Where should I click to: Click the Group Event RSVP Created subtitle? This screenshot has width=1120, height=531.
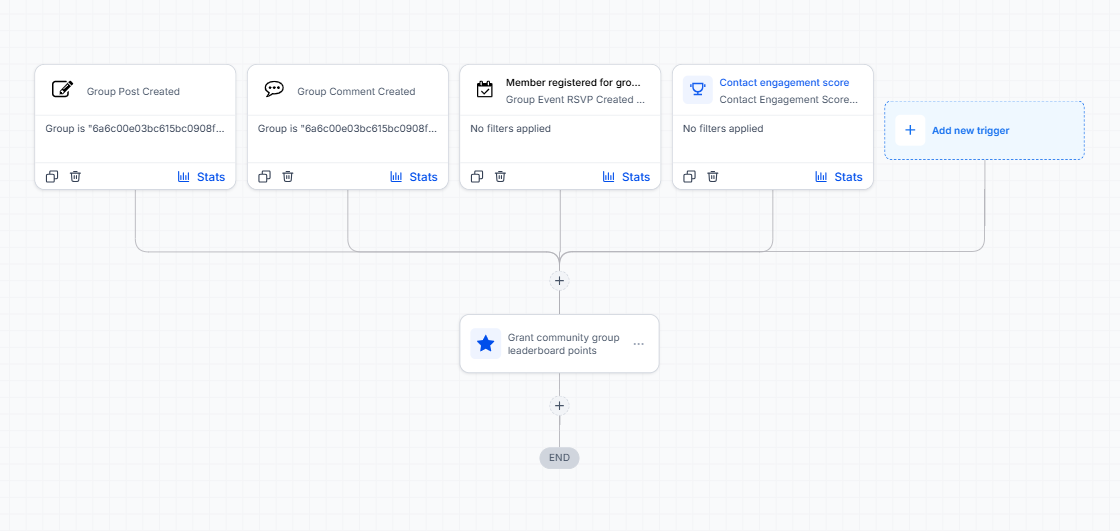coord(575,99)
